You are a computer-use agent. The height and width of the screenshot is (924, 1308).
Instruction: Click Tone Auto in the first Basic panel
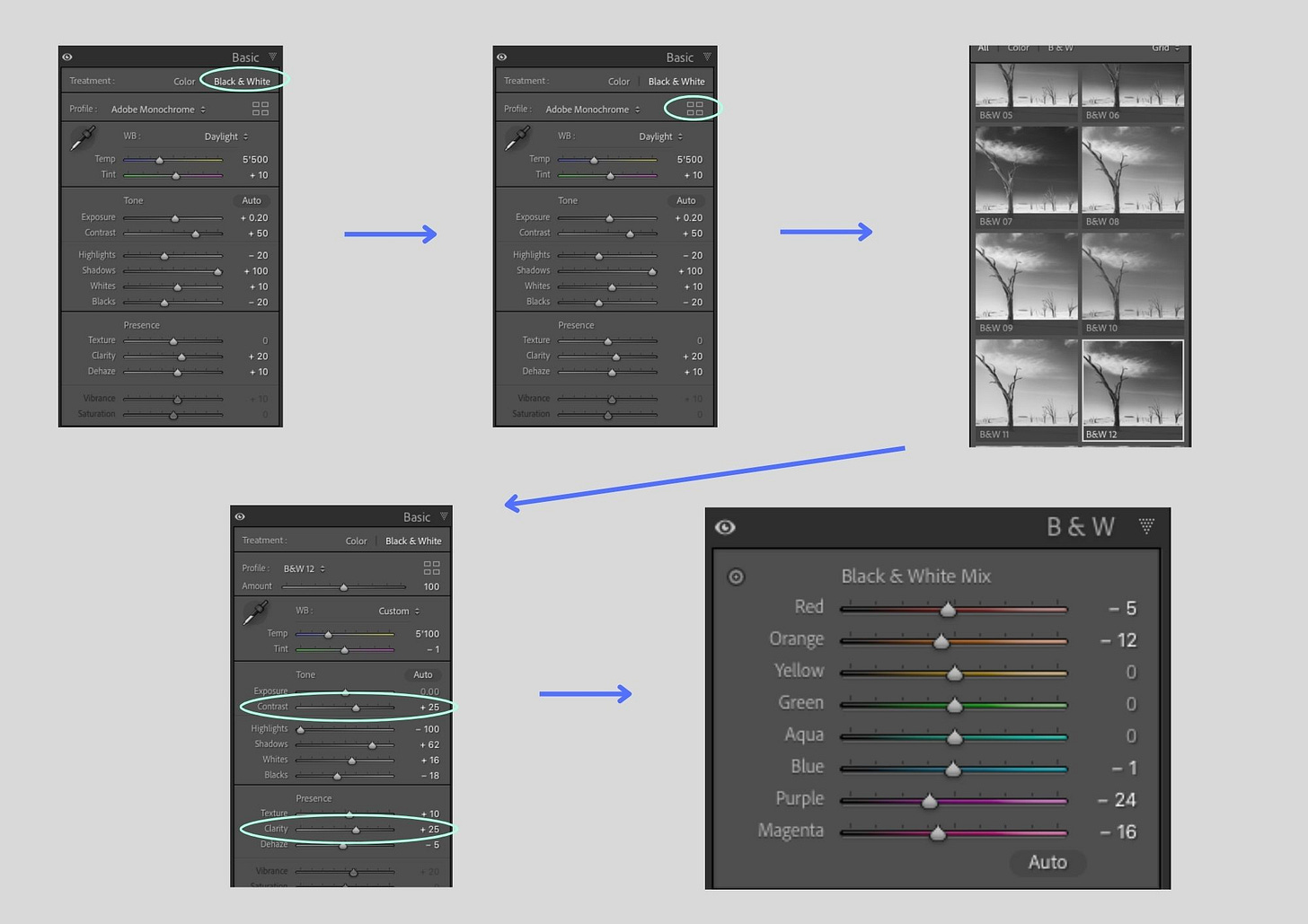pos(252,200)
